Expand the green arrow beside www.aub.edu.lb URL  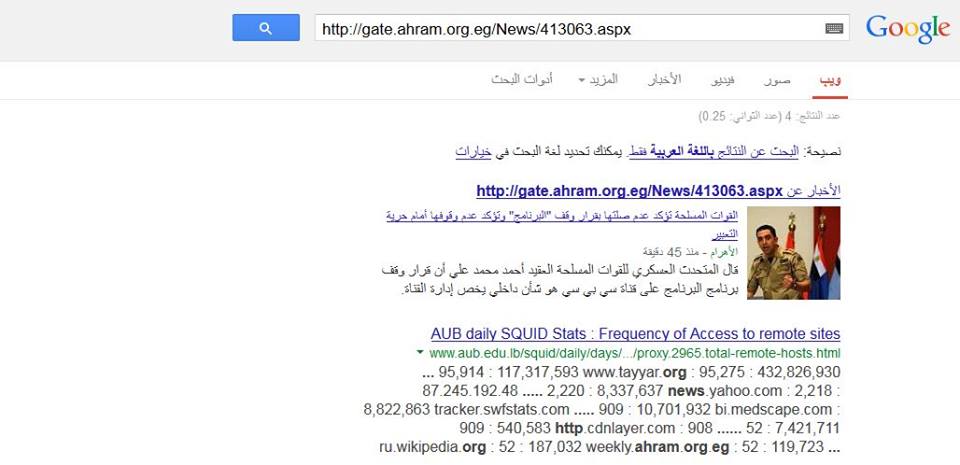tap(420, 353)
